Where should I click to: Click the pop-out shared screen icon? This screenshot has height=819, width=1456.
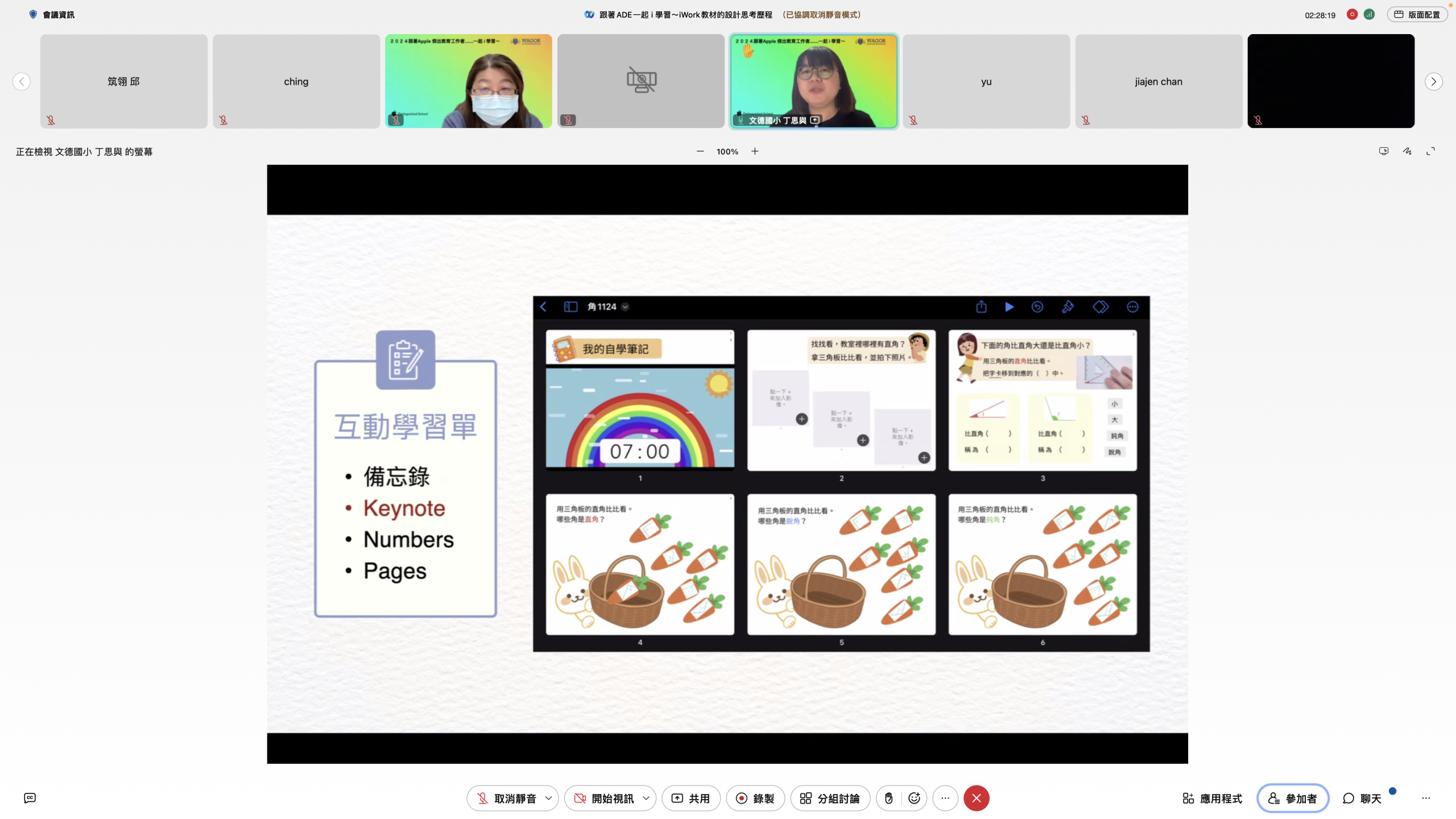1384,151
